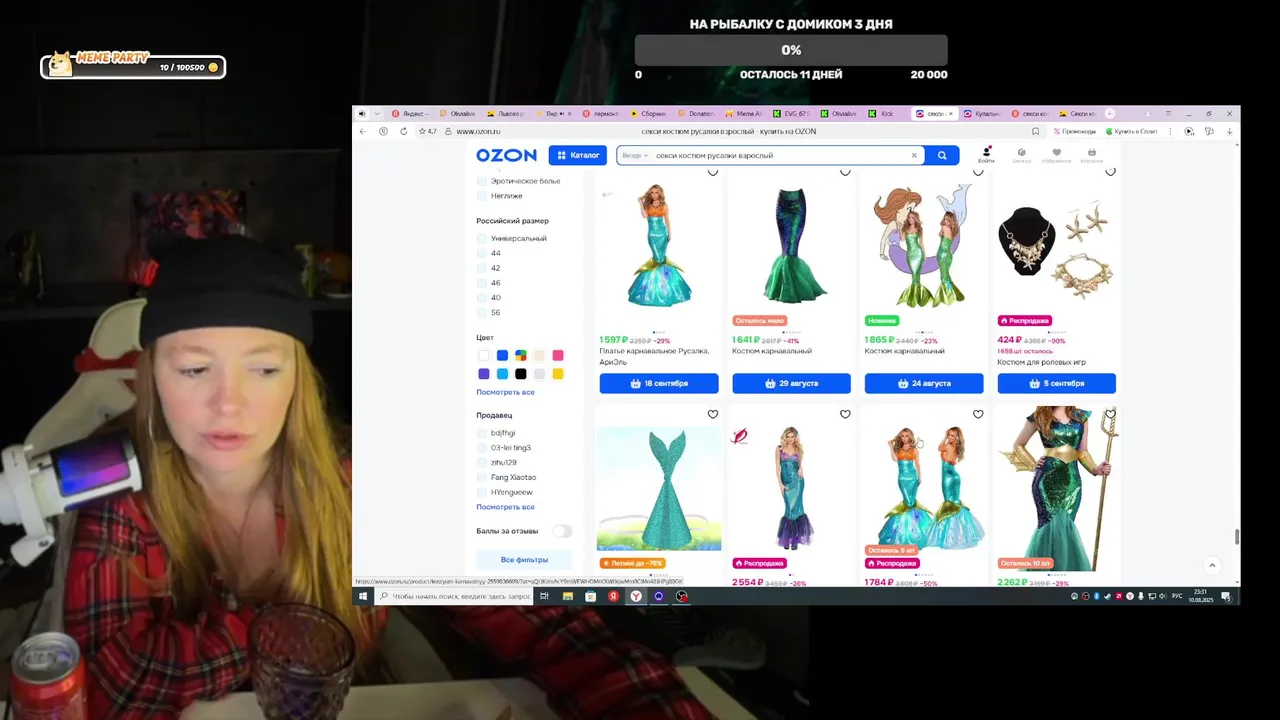This screenshot has height=720, width=1280.
Task: Switch to the Kick browser tab
Action: 883,114
